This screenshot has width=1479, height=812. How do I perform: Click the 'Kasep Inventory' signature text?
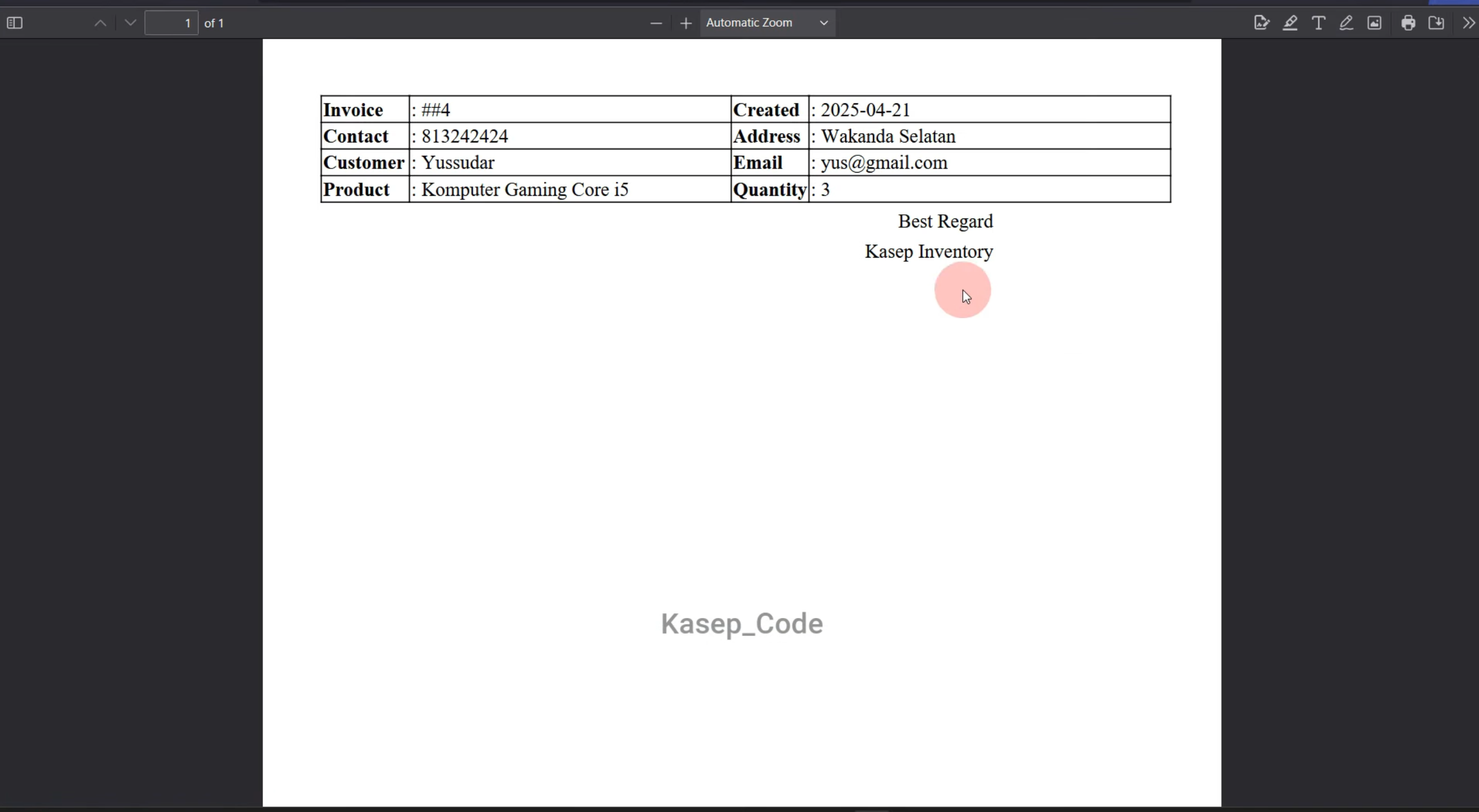point(929,251)
